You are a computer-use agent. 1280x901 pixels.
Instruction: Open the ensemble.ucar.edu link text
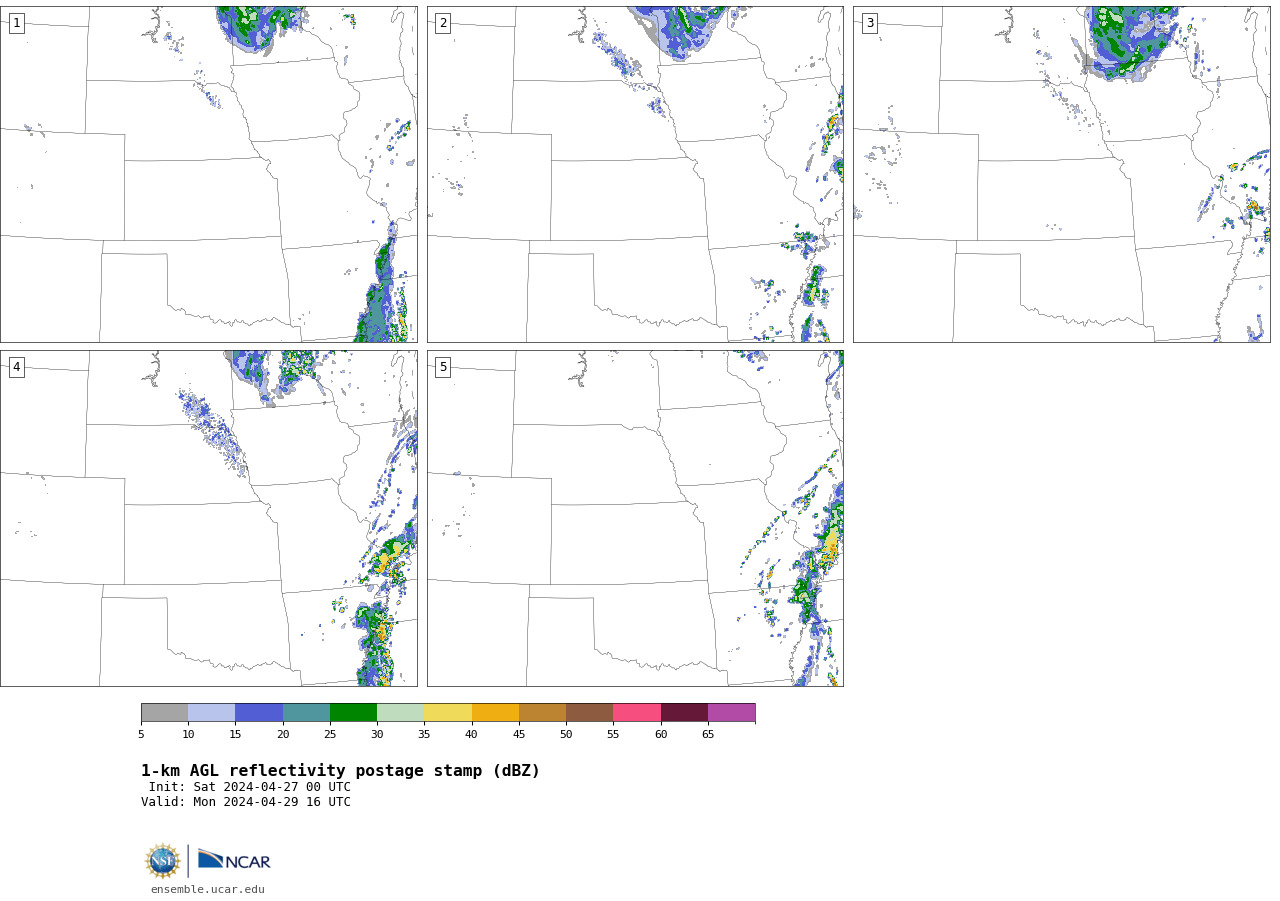click(208, 889)
